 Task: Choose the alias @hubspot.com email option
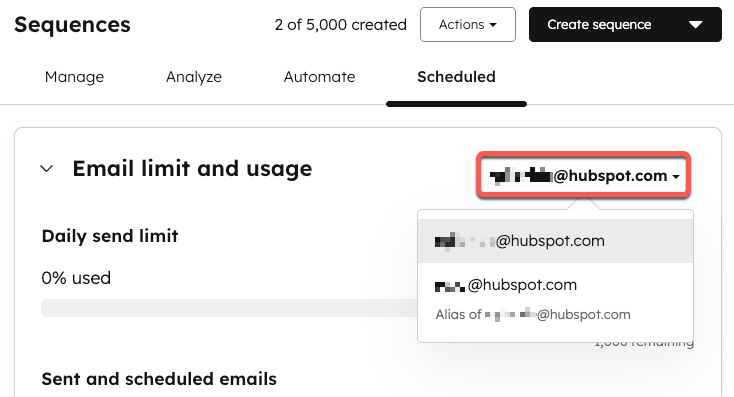(555, 299)
